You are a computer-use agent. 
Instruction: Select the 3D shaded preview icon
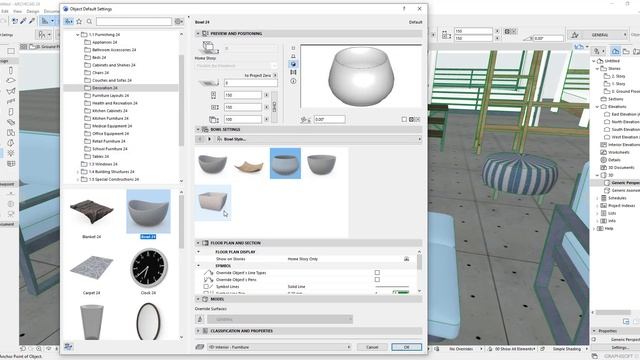tap(293, 64)
